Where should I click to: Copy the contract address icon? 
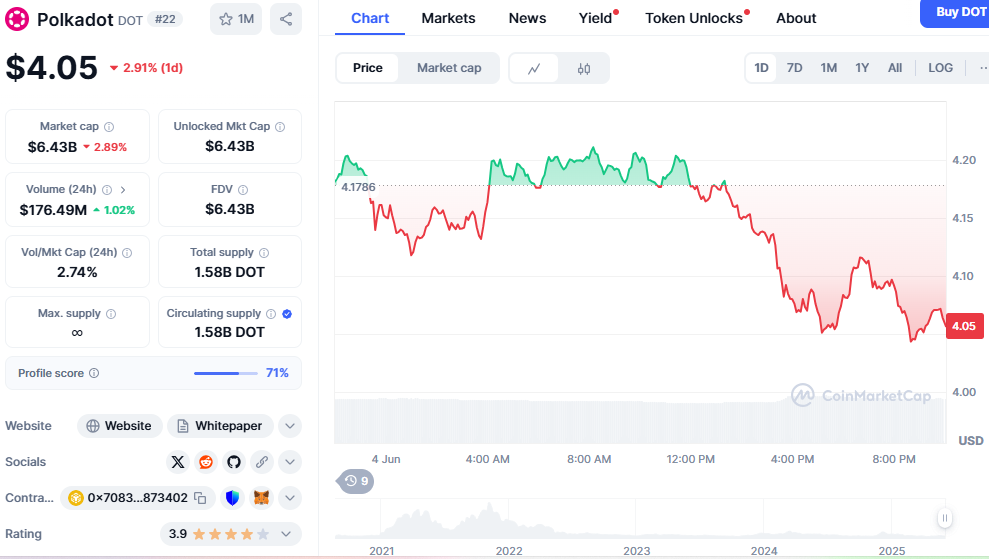200,498
